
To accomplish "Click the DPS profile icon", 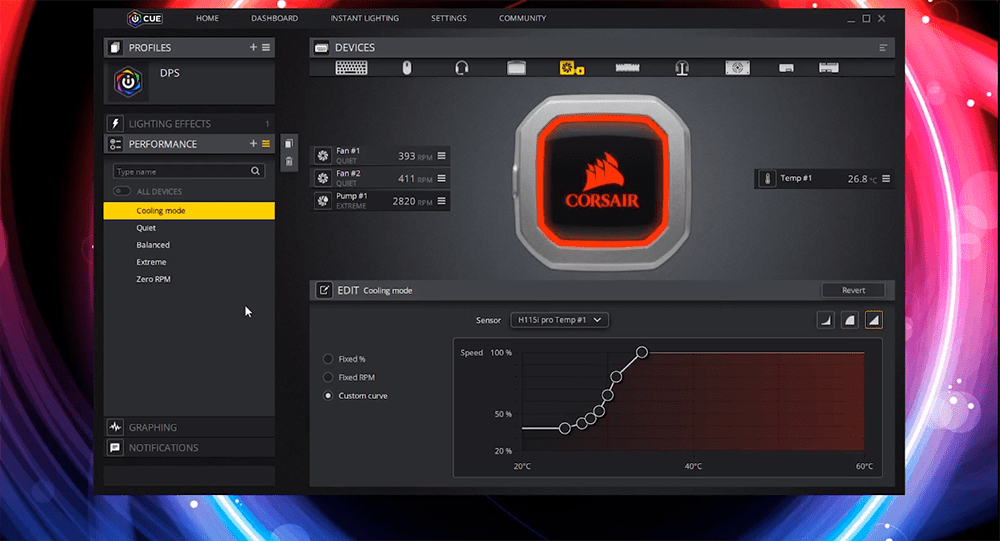I will (128, 82).
